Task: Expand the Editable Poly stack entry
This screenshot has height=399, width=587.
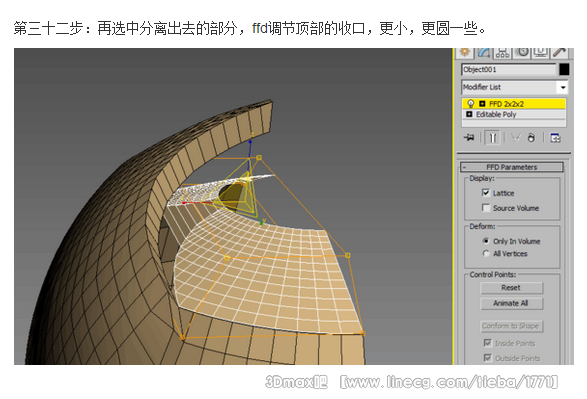Action: coord(469,114)
